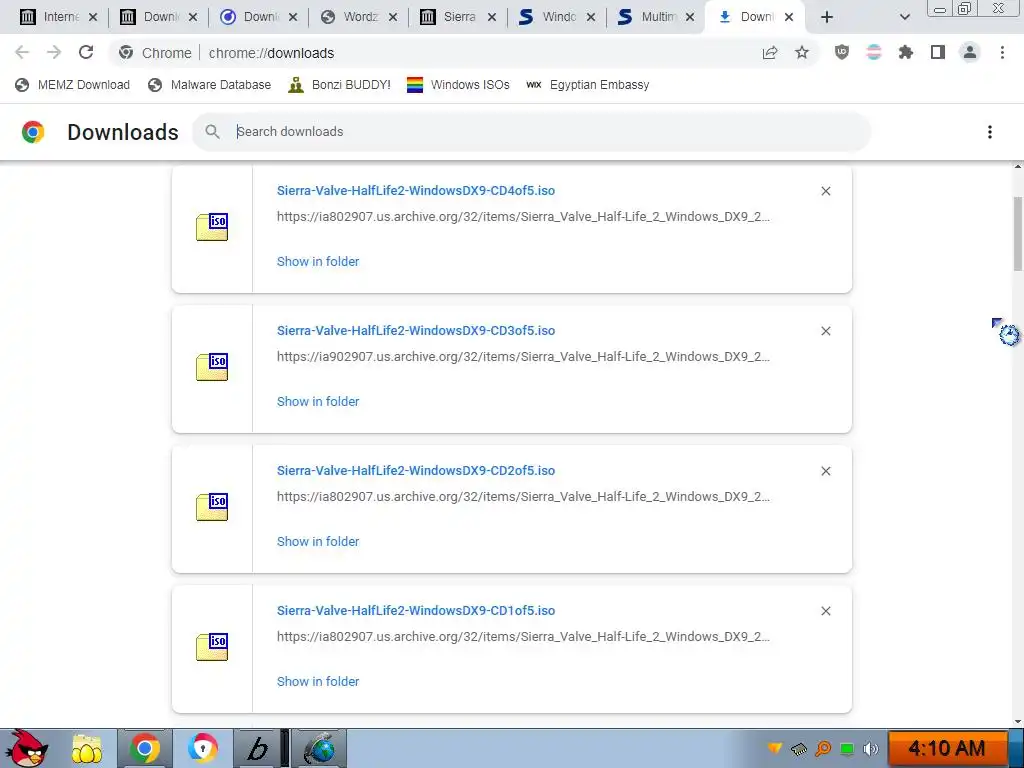Click the ISO file icon for CD1of5
This screenshot has width=1024, height=768.
pyautogui.click(x=212, y=647)
